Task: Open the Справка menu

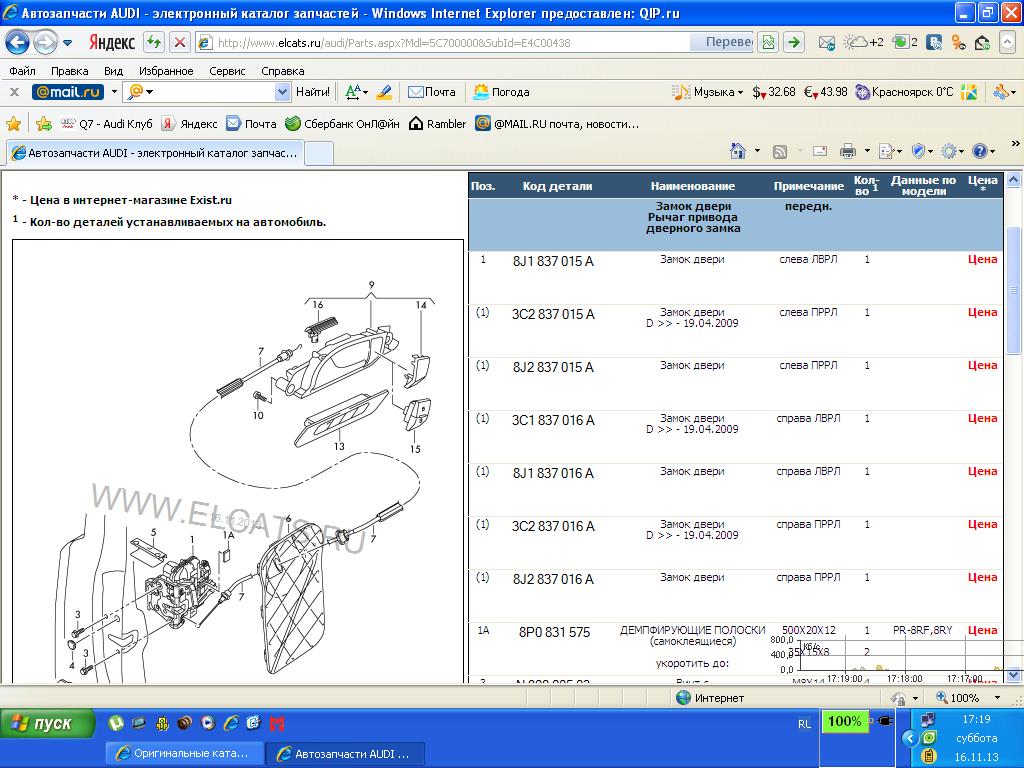Action: point(283,71)
